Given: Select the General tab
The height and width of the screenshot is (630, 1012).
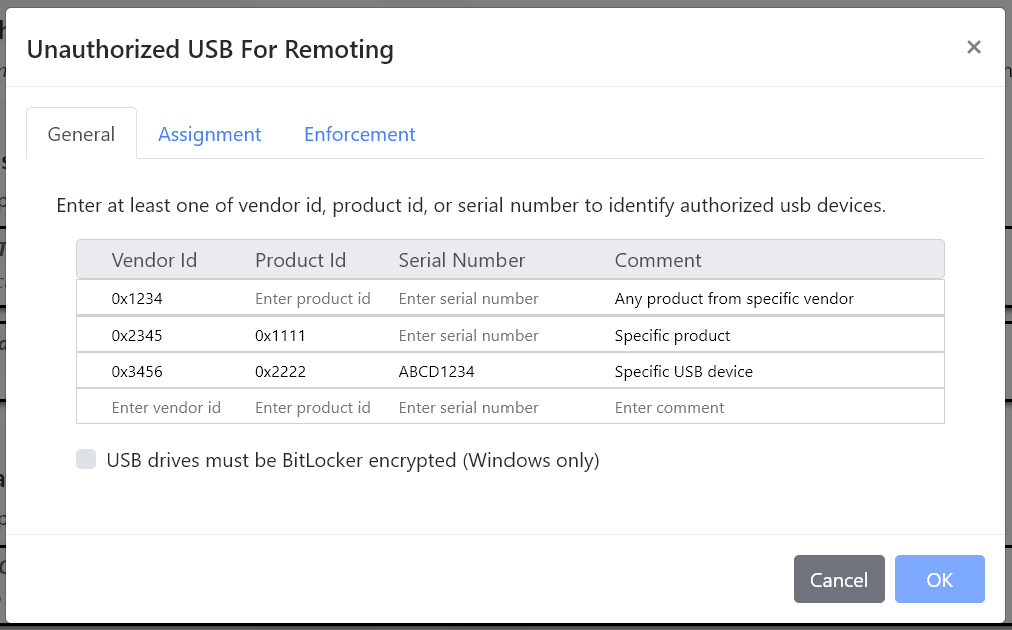Looking at the screenshot, I should coord(81,133).
